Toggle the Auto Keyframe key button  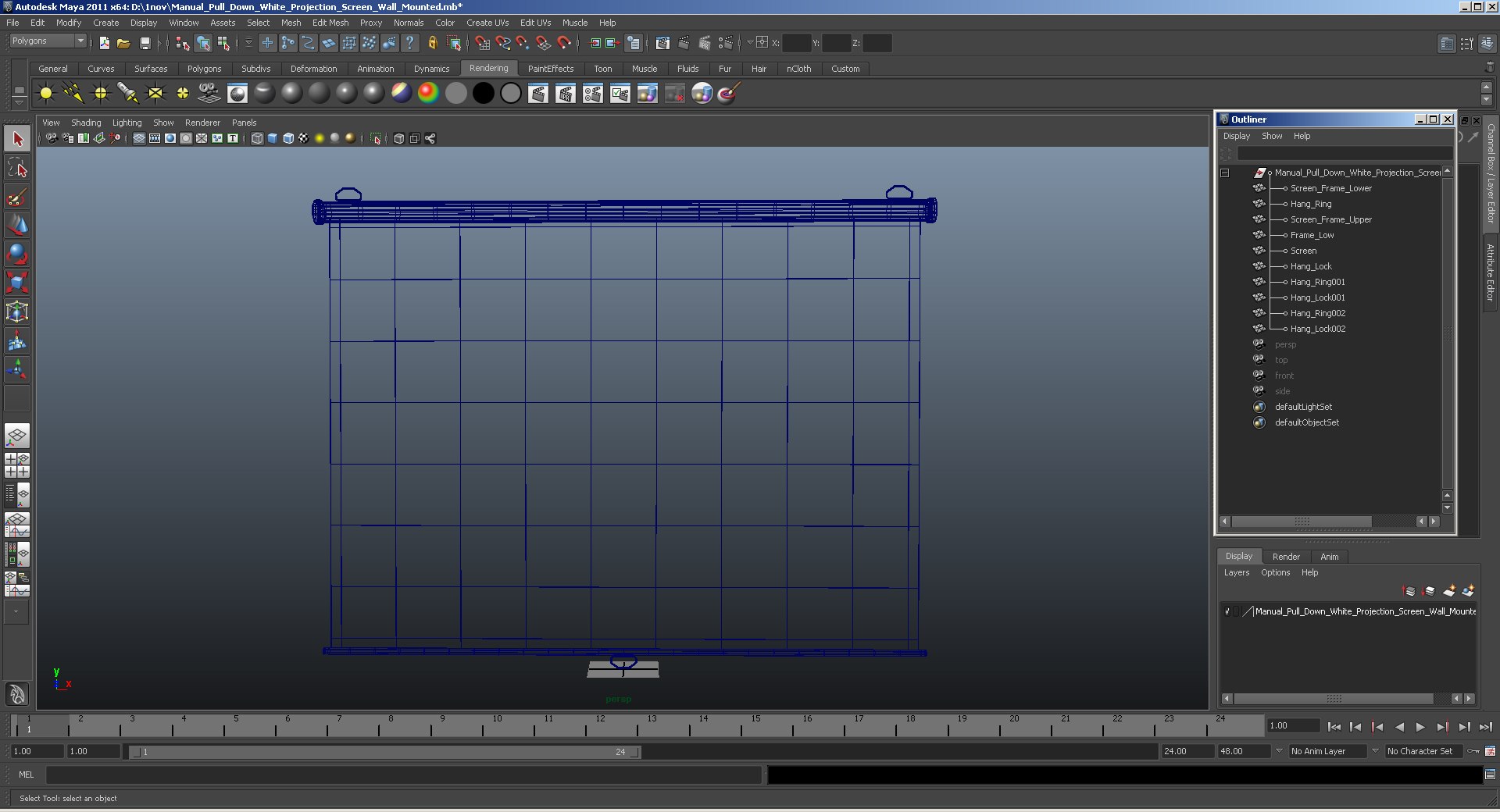click(x=1473, y=751)
